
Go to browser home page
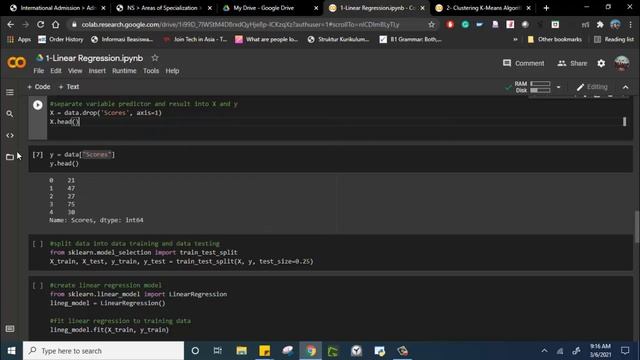click(56, 24)
